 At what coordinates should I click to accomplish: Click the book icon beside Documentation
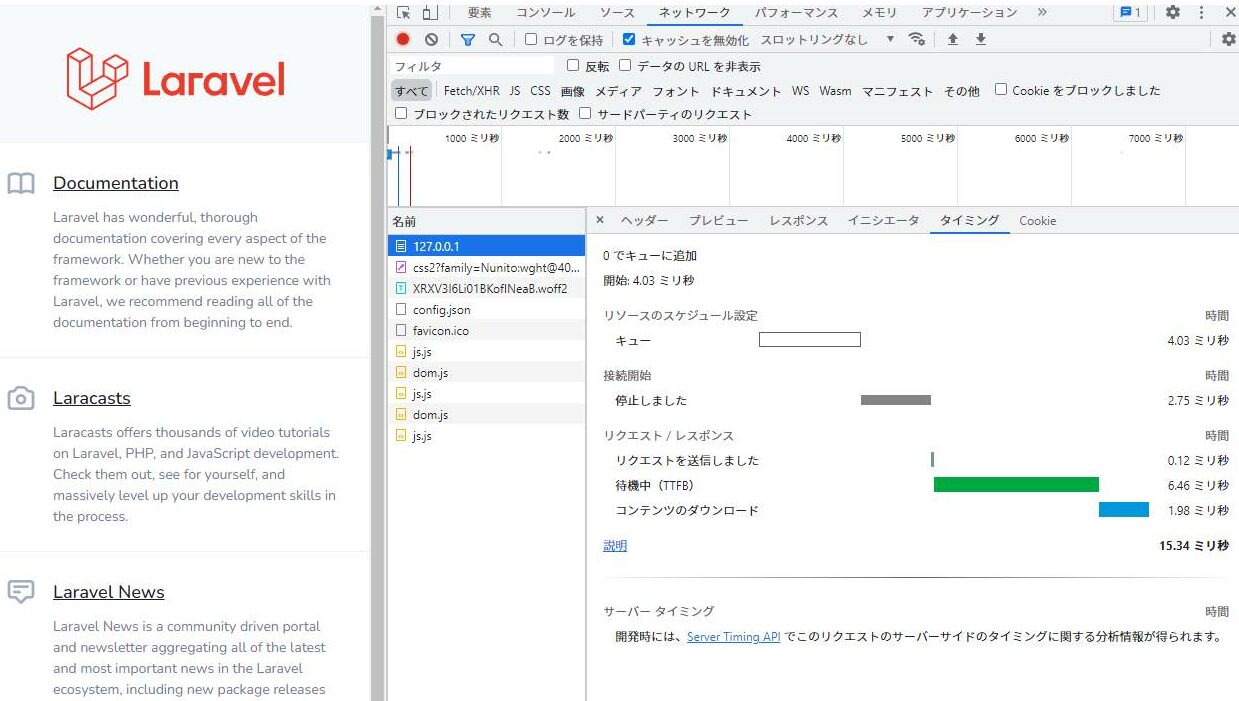[x=21, y=183]
